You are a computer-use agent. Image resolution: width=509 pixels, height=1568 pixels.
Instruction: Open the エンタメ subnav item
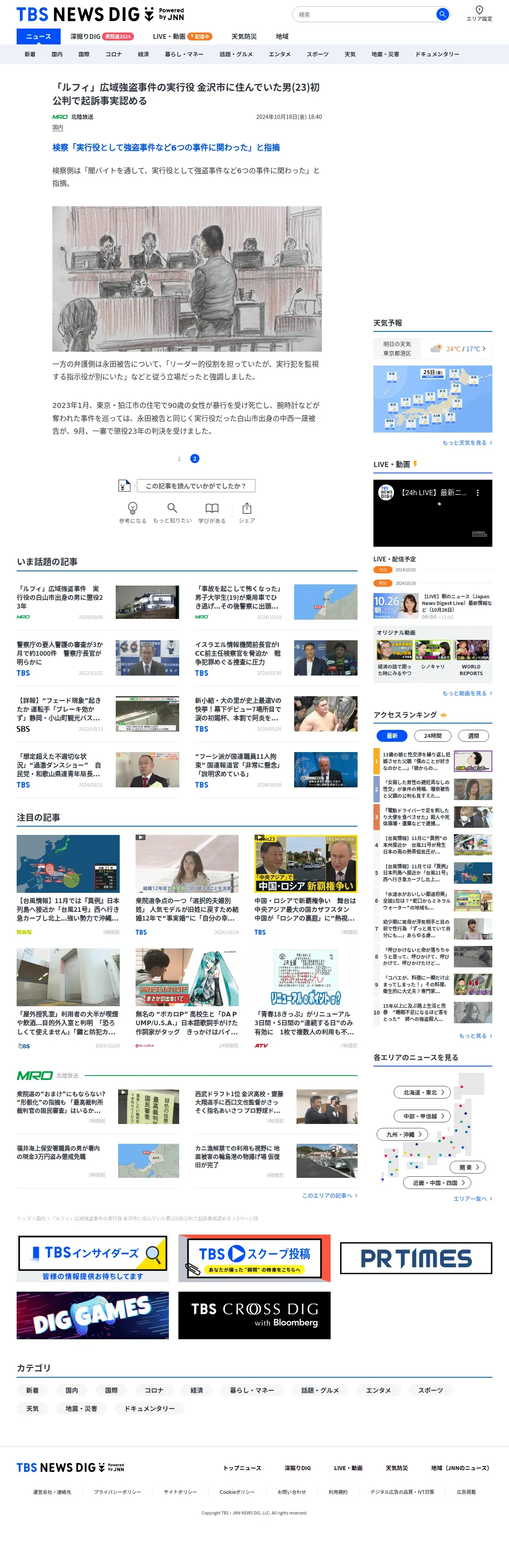tap(279, 54)
